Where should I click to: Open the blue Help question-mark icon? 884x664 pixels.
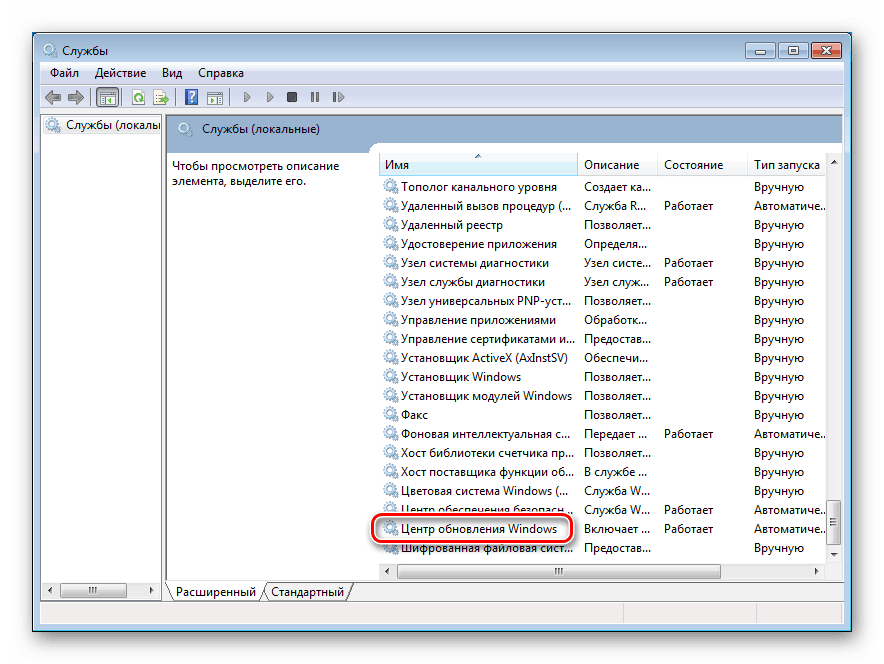click(192, 98)
